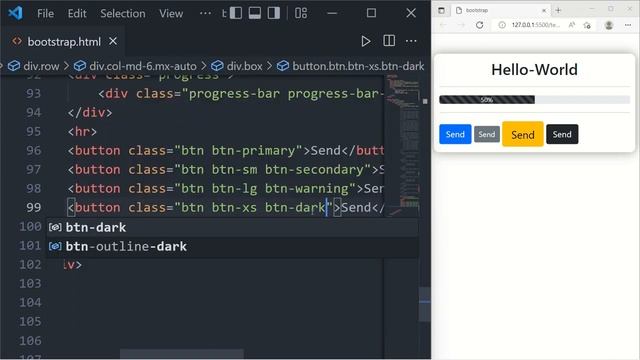This screenshot has width=640, height=360.
Task: Click the VS Code logo icon
Action: click(x=16, y=13)
